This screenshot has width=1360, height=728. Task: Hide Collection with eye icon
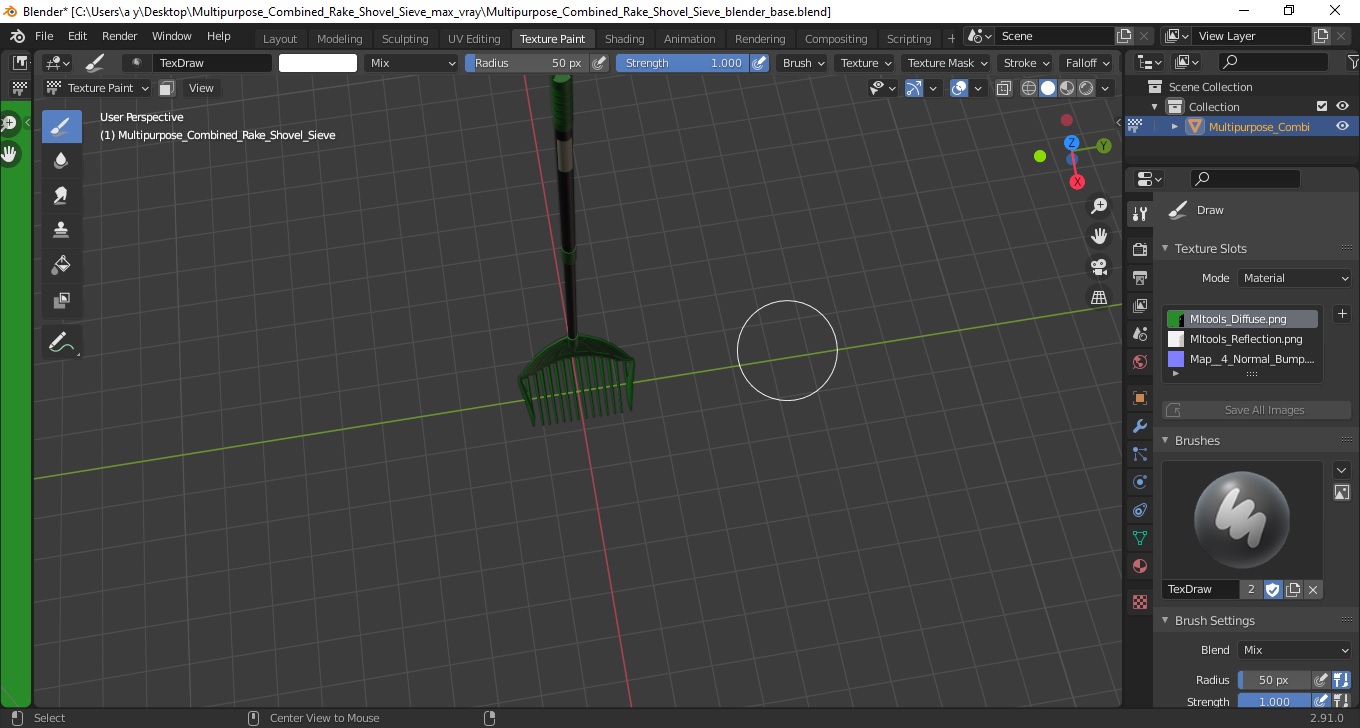[x=1342, y=107]
